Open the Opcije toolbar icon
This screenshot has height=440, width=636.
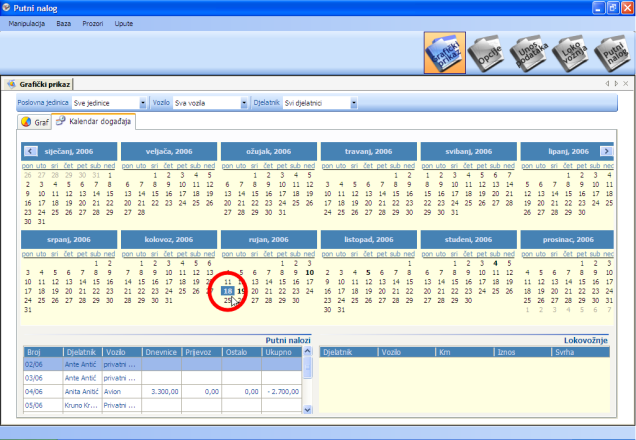pyautogui.click(x=486, y=53)
